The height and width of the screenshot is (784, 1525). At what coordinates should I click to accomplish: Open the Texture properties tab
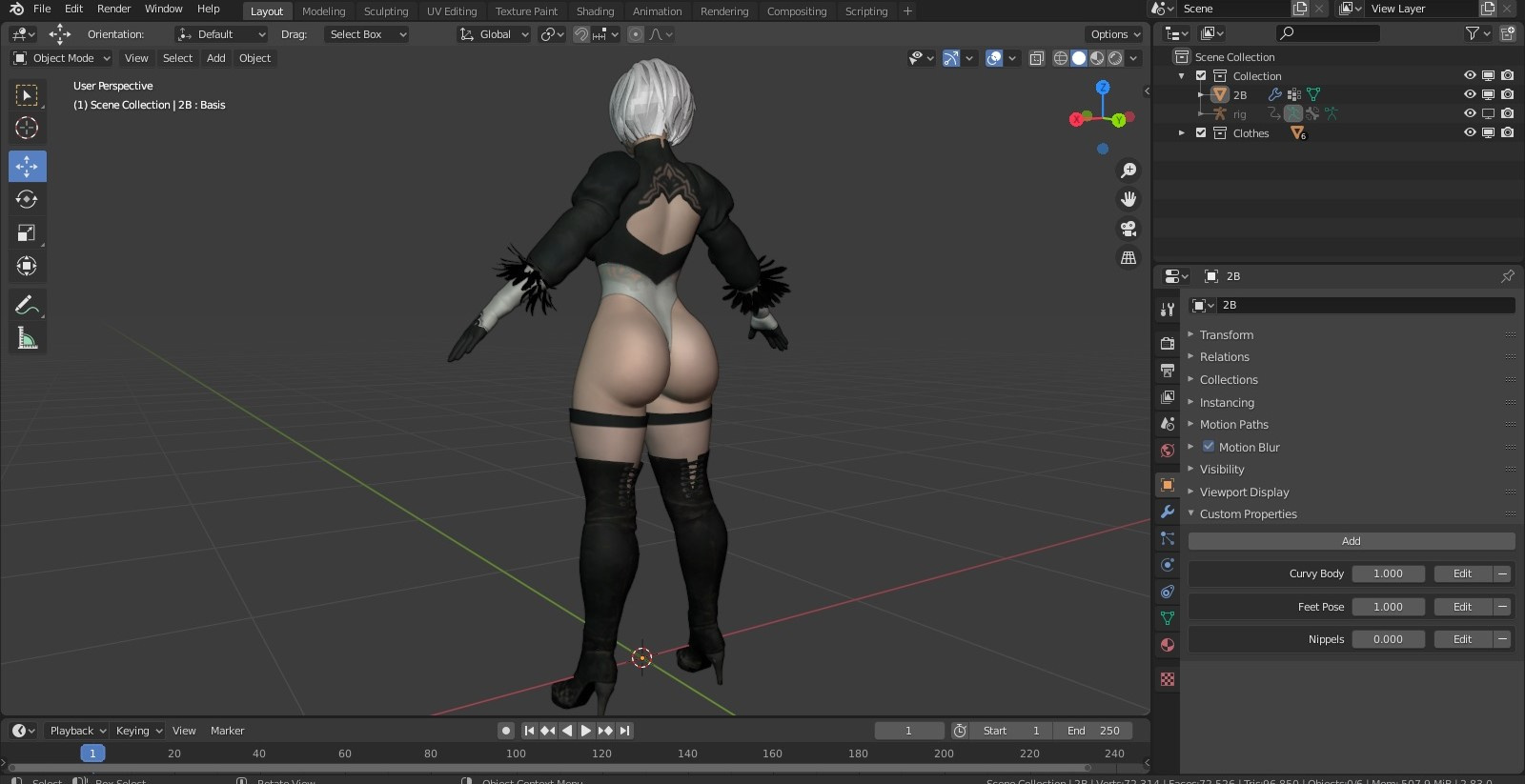1168,679
